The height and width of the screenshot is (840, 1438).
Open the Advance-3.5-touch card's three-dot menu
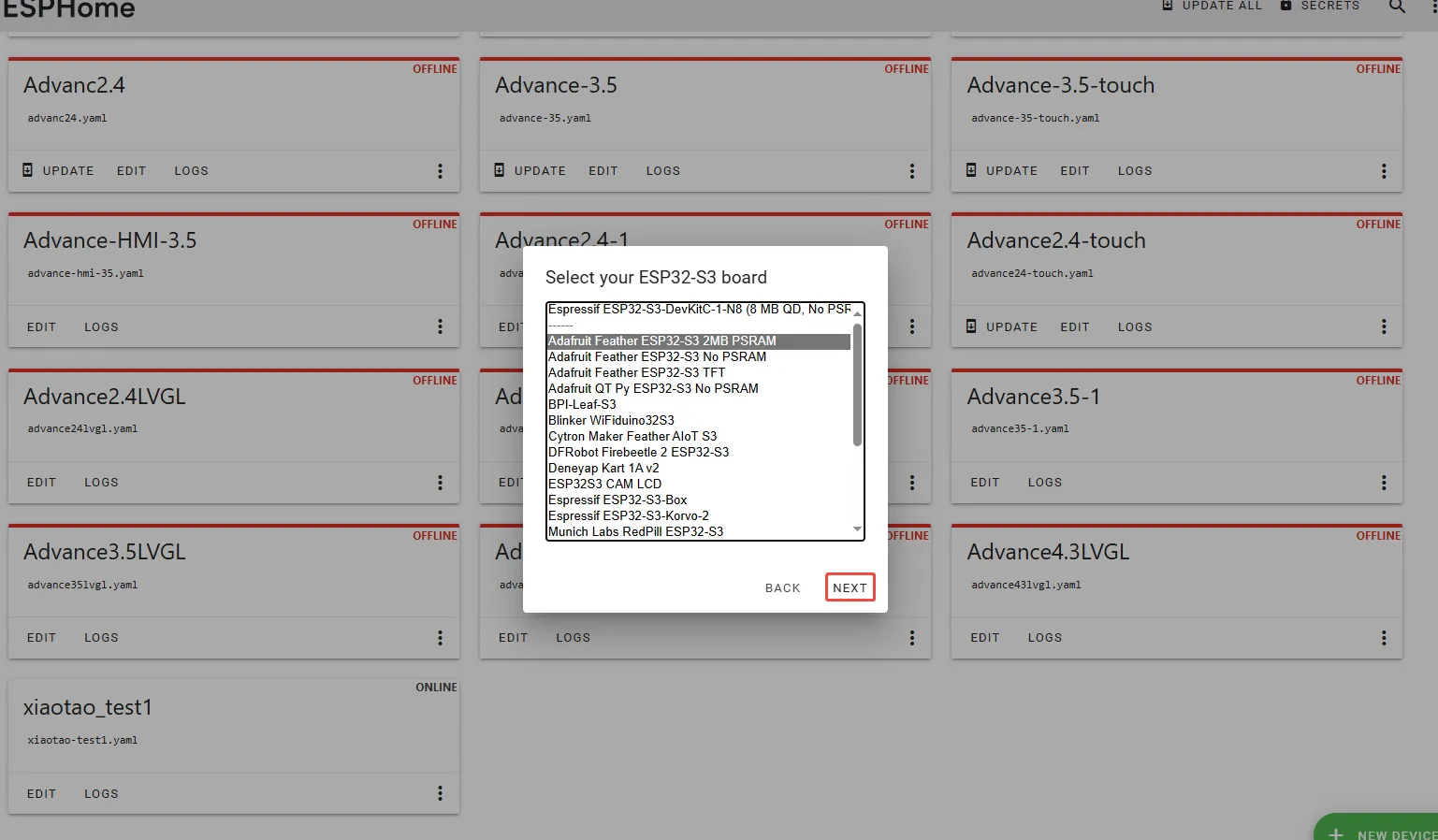1384,171
